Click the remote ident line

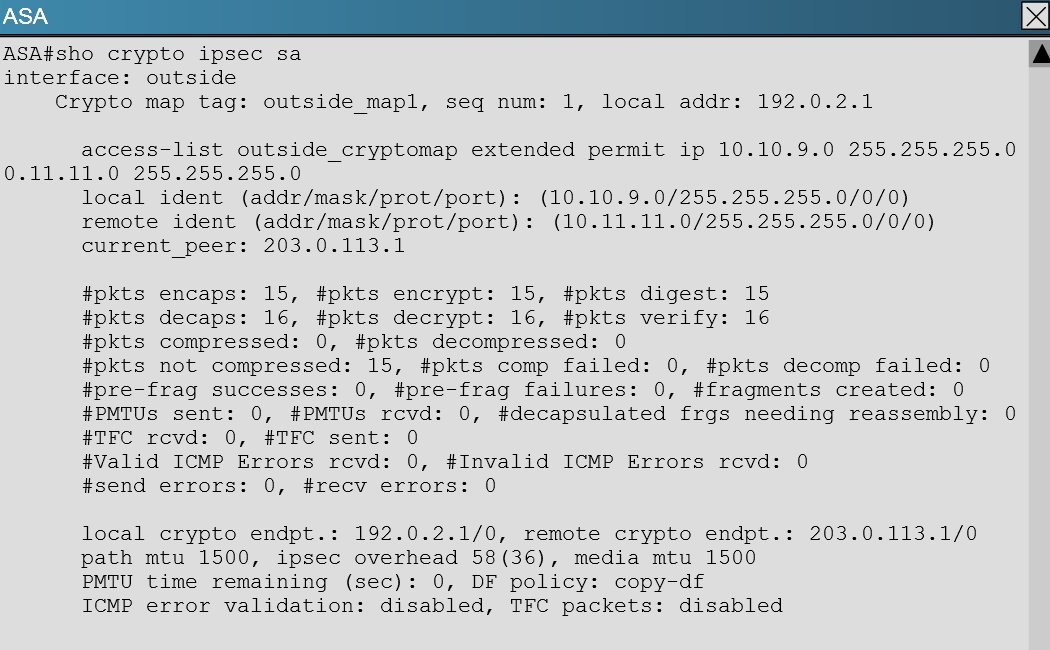[x=508, y=222]
